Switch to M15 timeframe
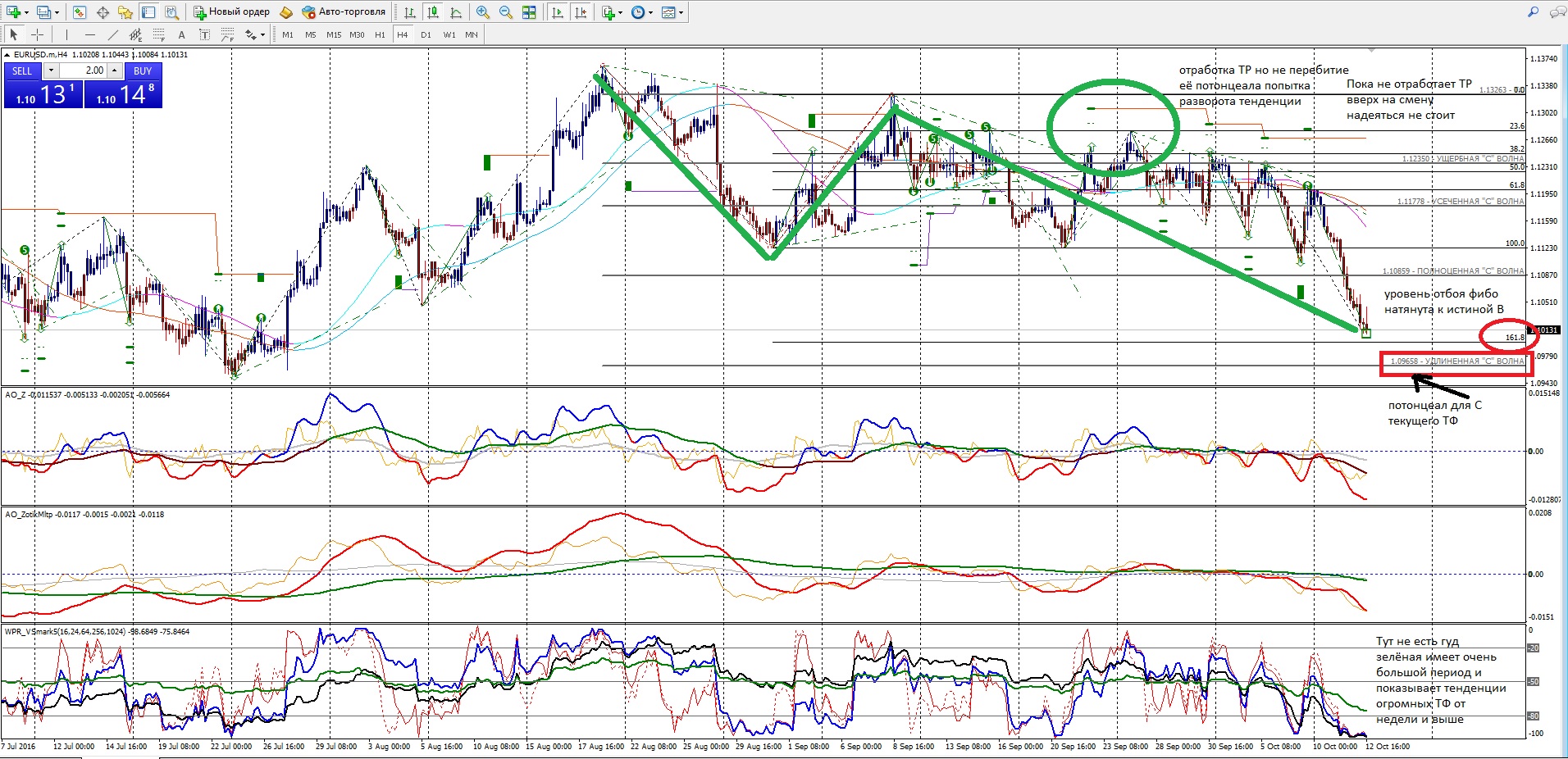 pyautogui.click(x=334, y=34)
